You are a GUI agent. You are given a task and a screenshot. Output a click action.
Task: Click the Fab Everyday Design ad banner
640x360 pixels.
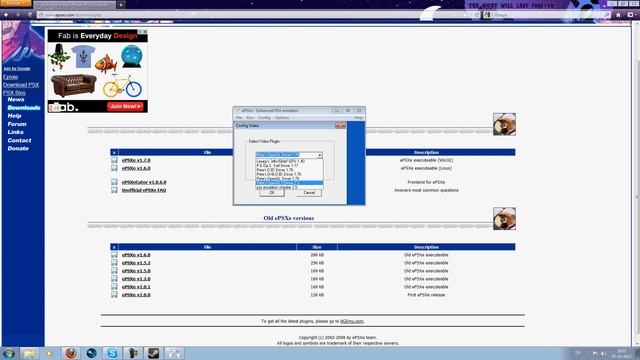pos(98,71)
